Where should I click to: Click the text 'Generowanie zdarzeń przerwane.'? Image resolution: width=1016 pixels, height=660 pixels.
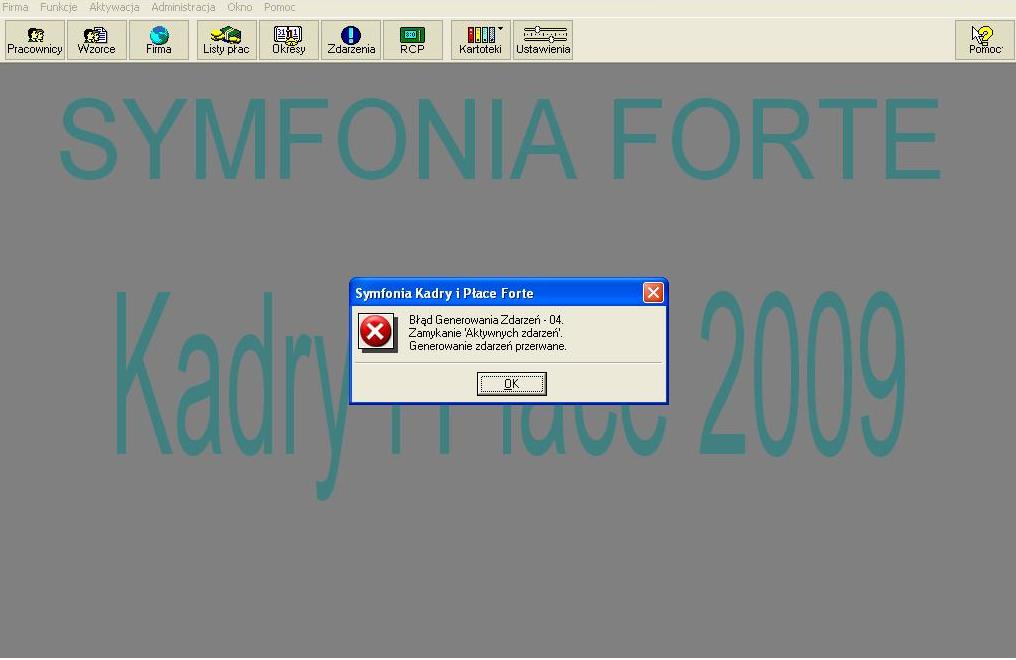click(x=488, y=346)
